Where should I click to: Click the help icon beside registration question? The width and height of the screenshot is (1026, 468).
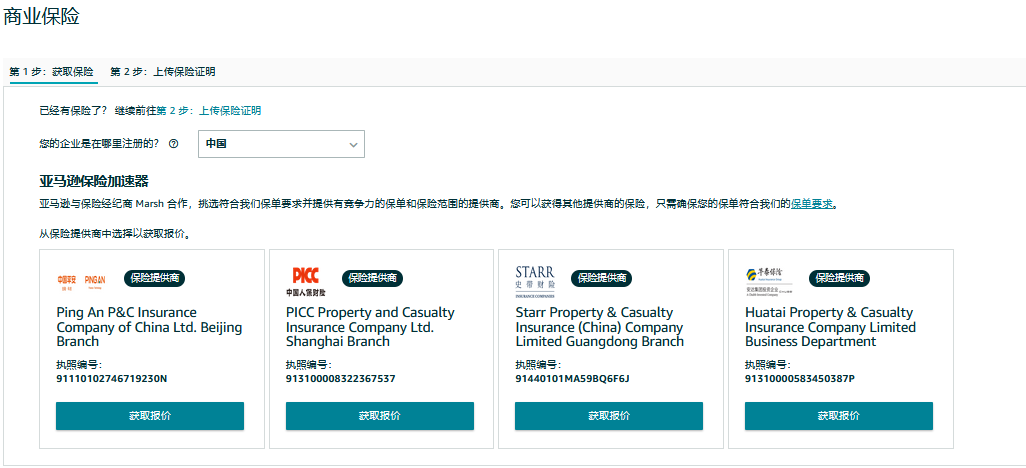tap(173, 144)
